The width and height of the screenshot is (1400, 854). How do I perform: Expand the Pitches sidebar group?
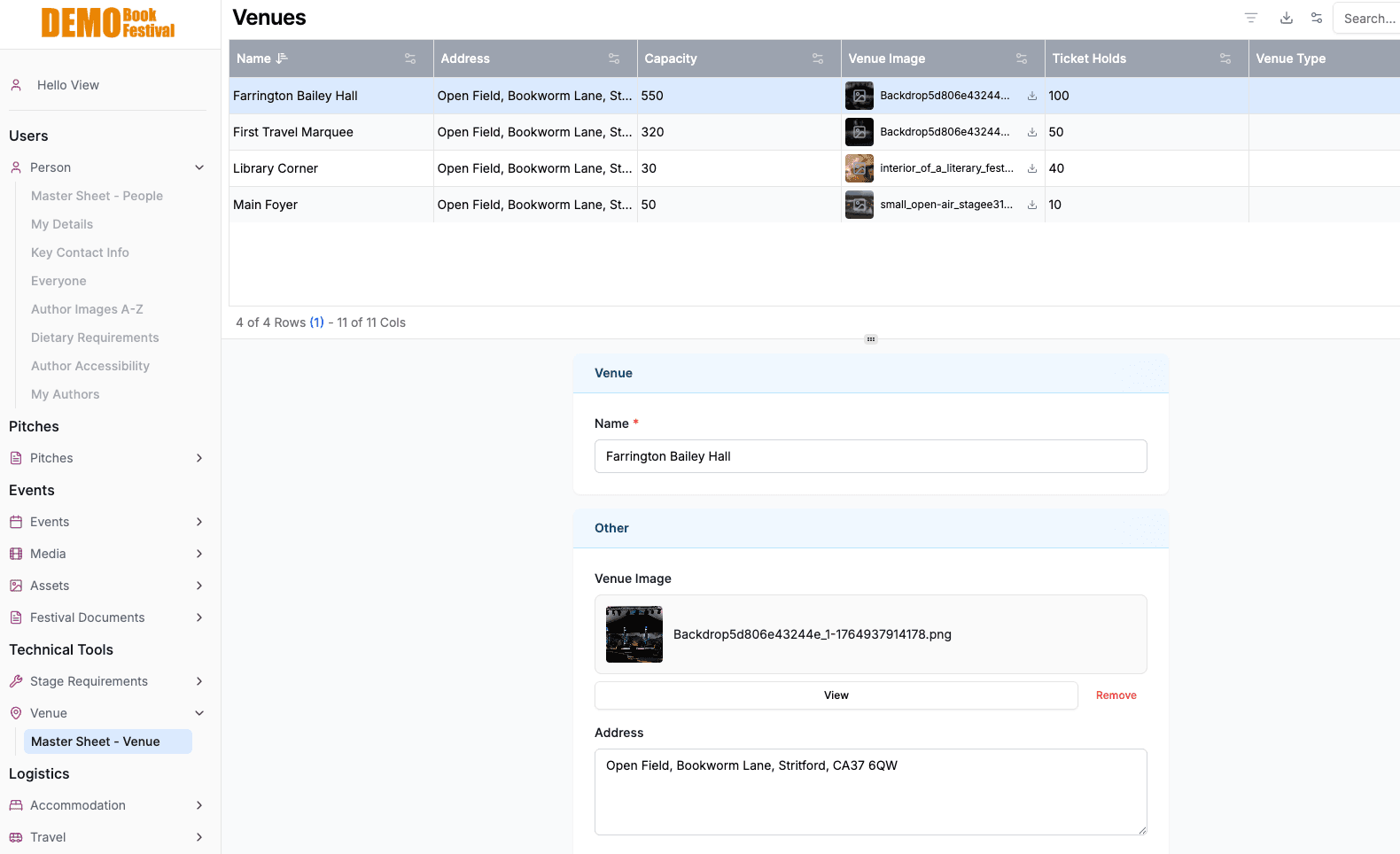click(199, 458)
